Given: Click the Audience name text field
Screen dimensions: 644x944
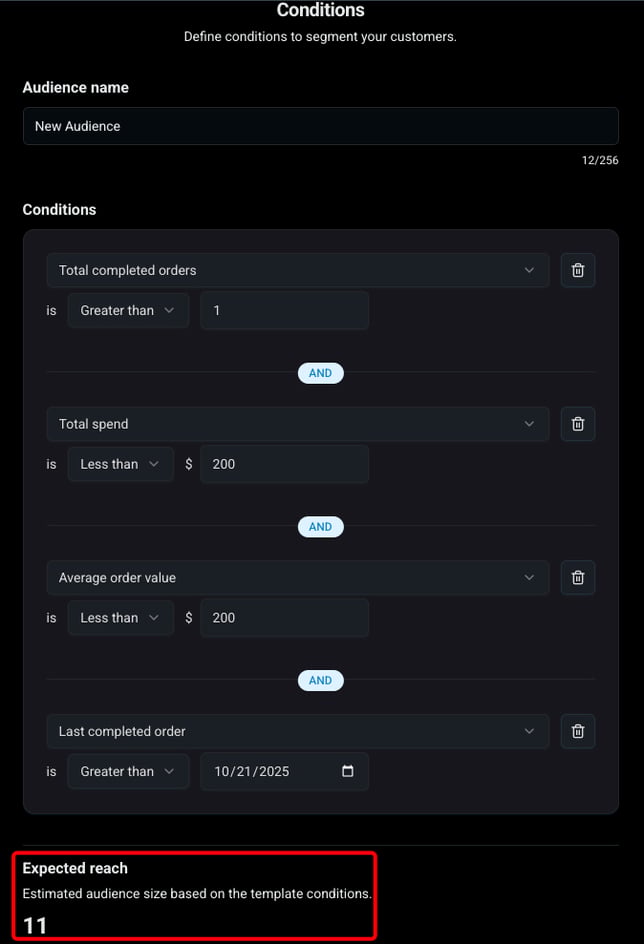Looking at the screenshot, I should 321,126.
